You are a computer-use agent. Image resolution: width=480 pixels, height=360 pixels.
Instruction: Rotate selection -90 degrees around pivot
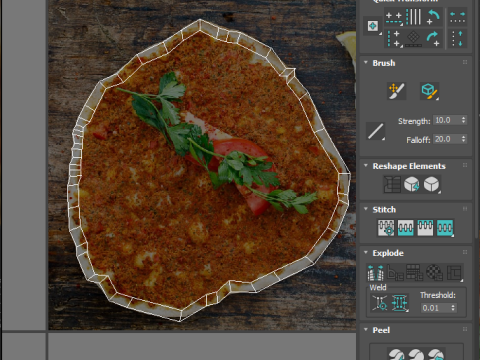tap(433, 17)
